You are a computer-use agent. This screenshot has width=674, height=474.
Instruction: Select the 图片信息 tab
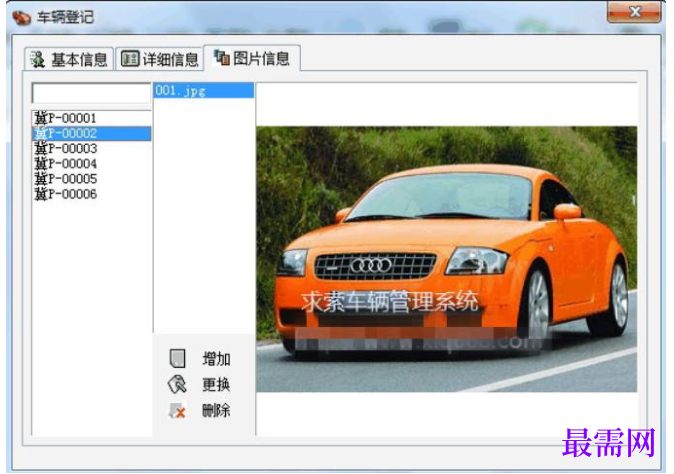point(252,58)
